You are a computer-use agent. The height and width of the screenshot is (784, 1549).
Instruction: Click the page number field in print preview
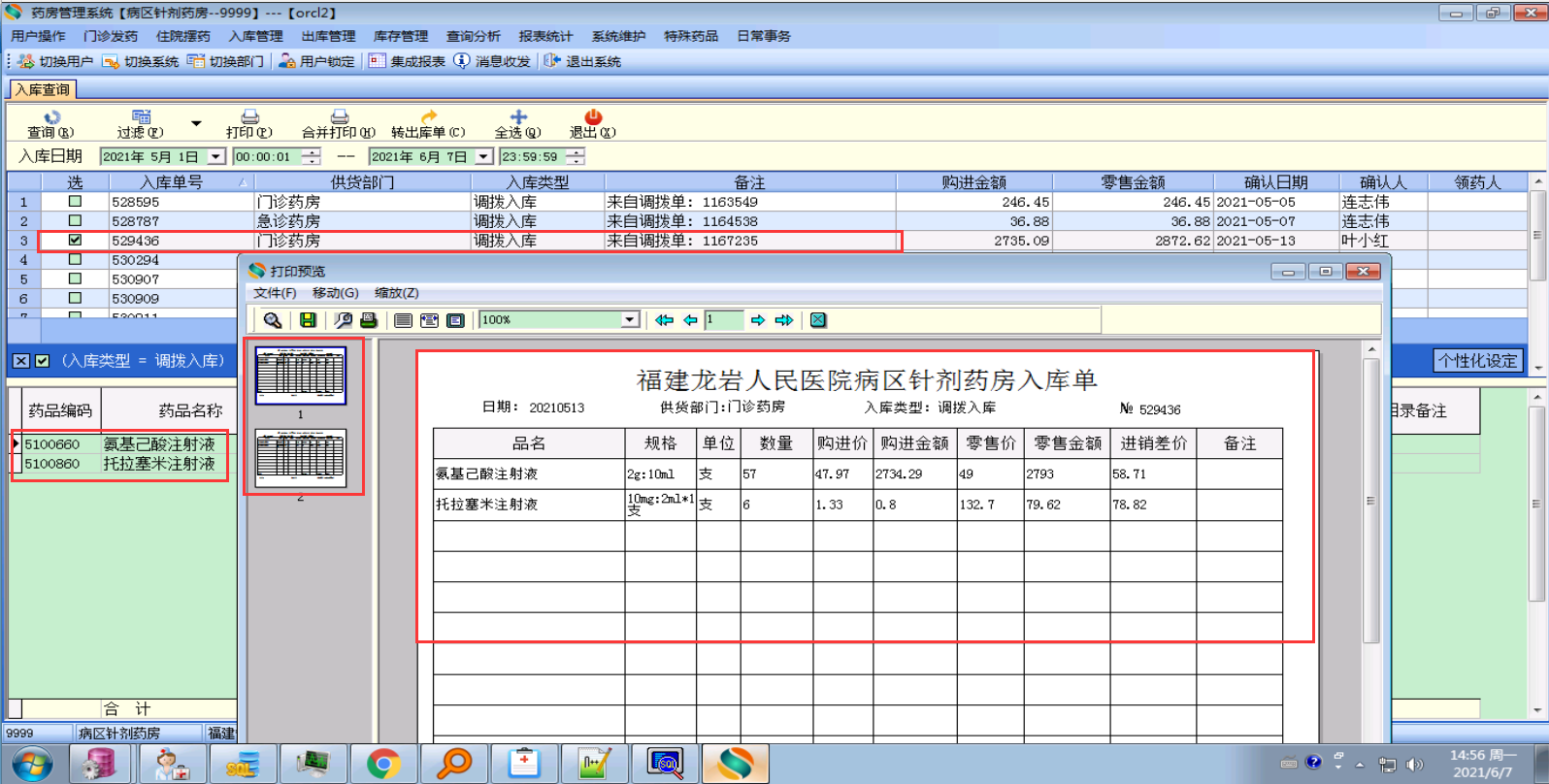(724, 320)
